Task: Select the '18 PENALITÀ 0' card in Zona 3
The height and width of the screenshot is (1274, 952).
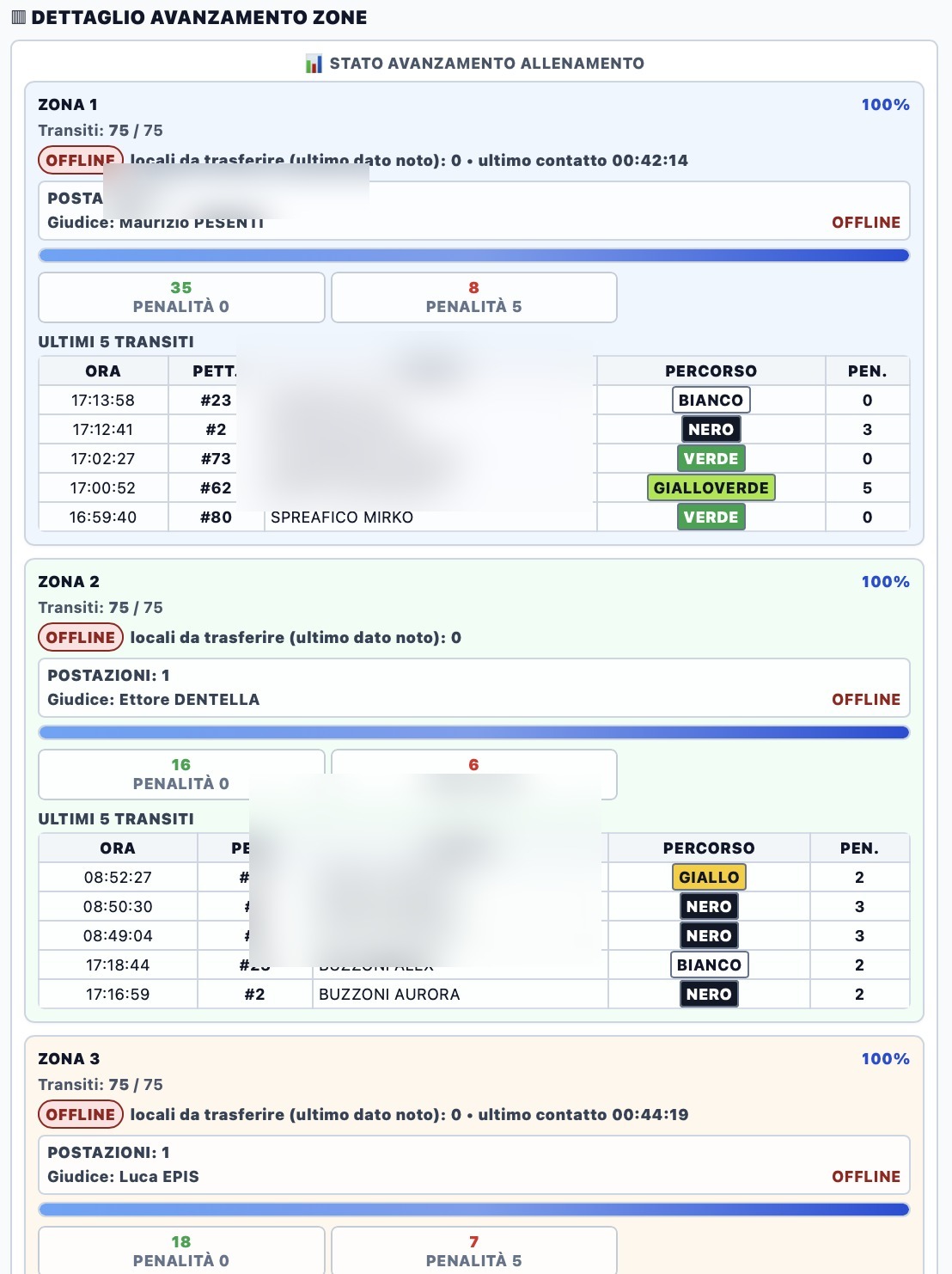Action: click(x=181, y=1250)
